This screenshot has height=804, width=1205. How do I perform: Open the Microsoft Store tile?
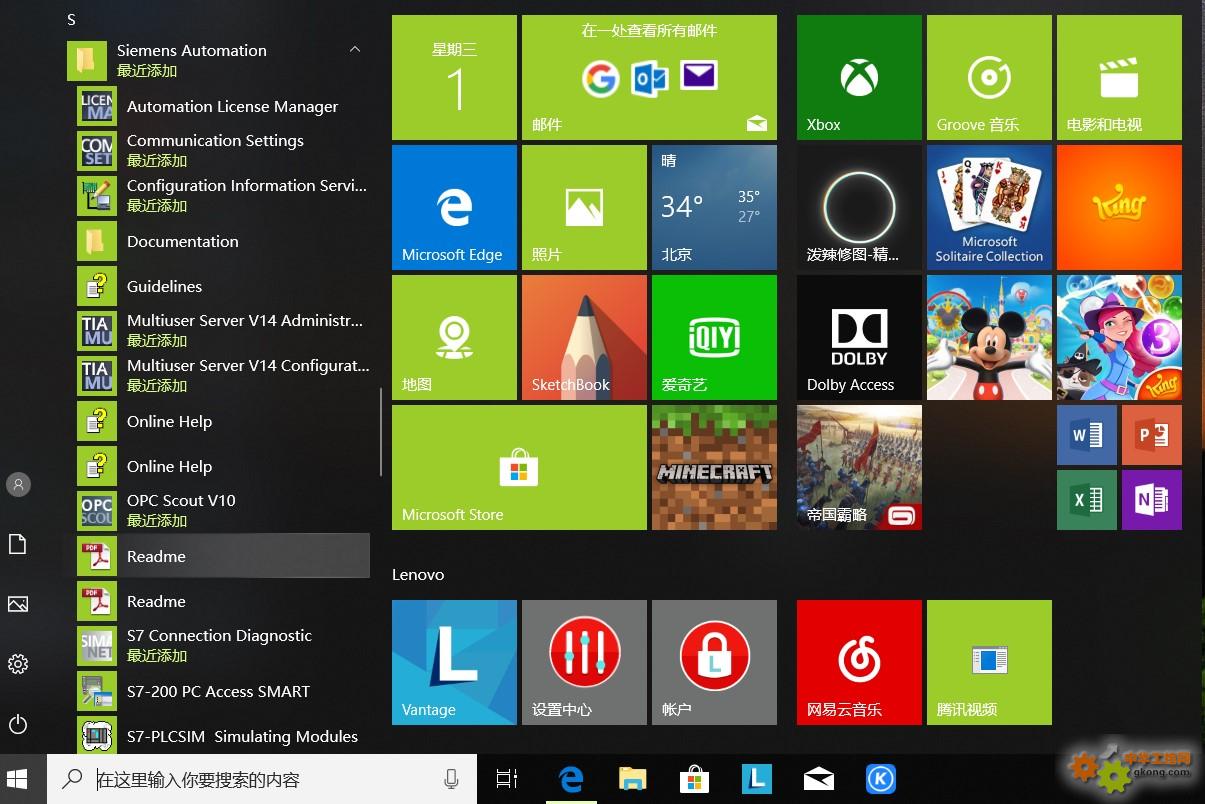[519, 467]
